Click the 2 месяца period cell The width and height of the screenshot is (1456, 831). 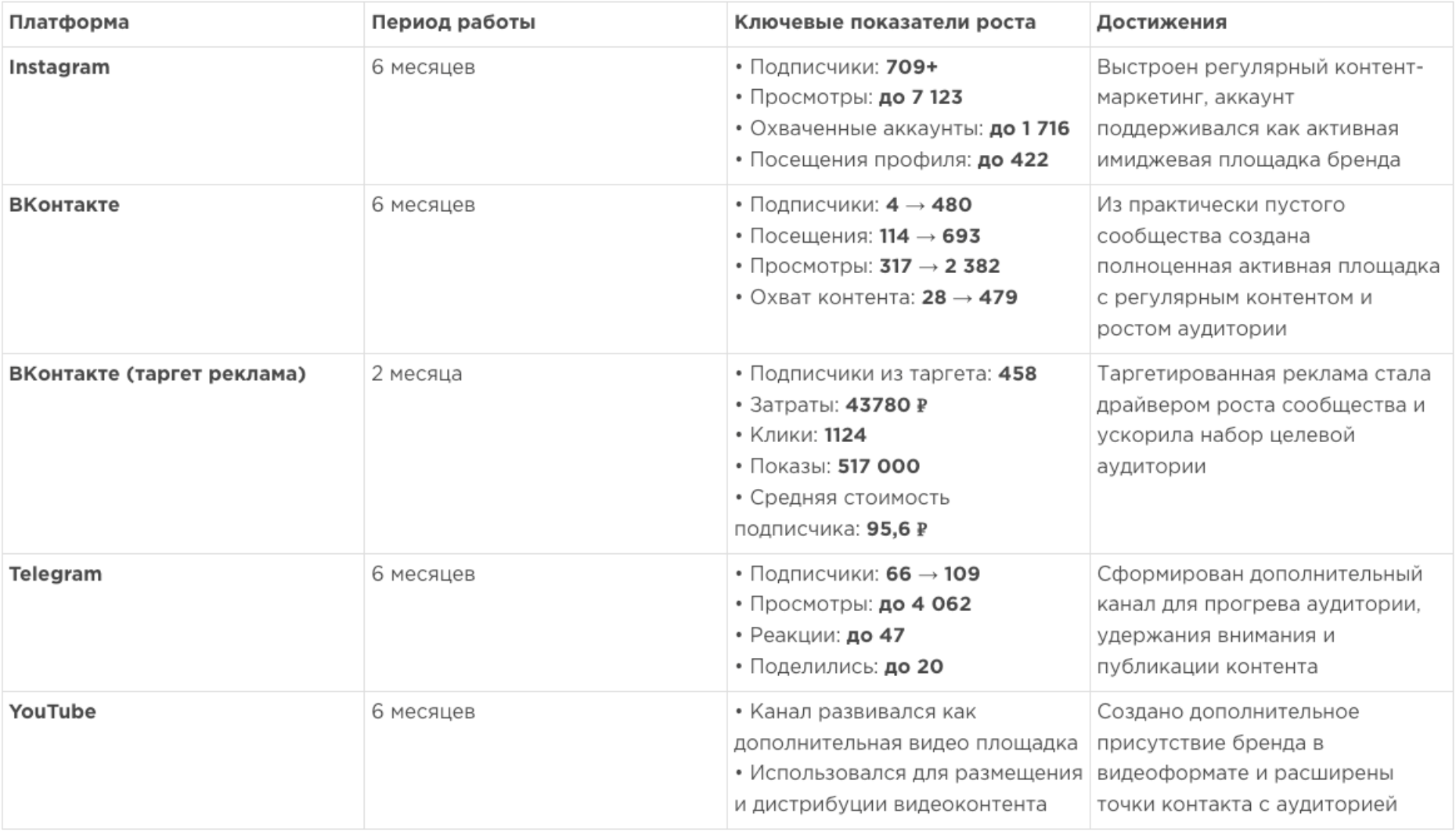[x=416, y=374]
